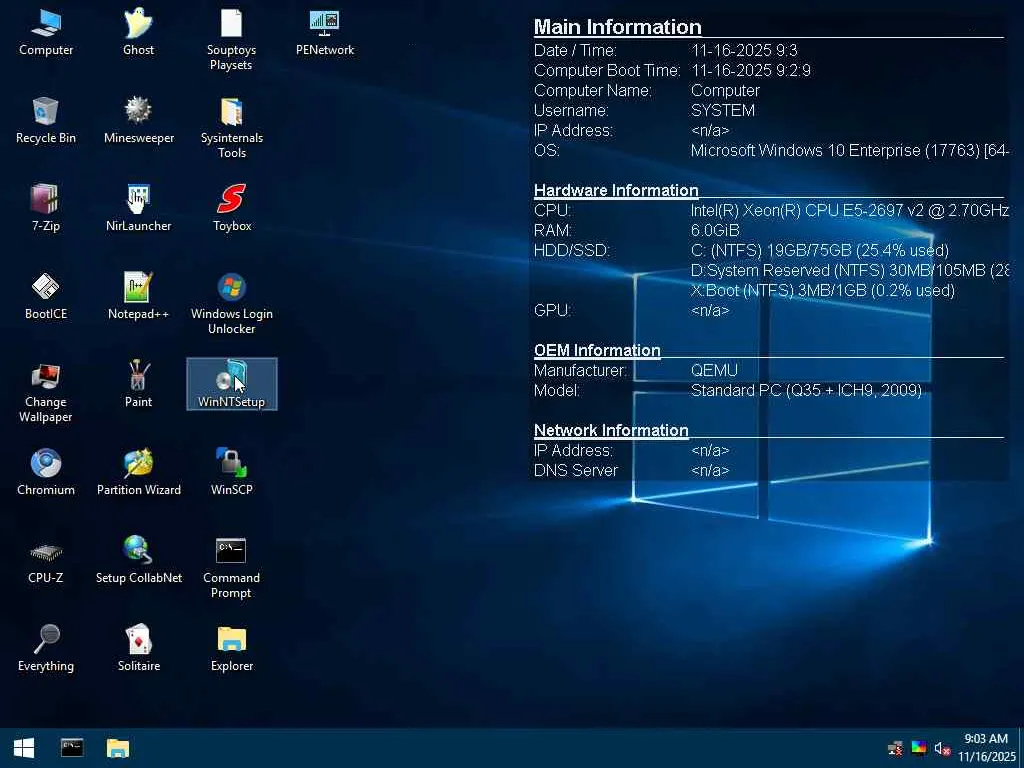Select the WinSCP icon
The width and height of the screenshot is (1024, 768).
(x=231, y=472)
